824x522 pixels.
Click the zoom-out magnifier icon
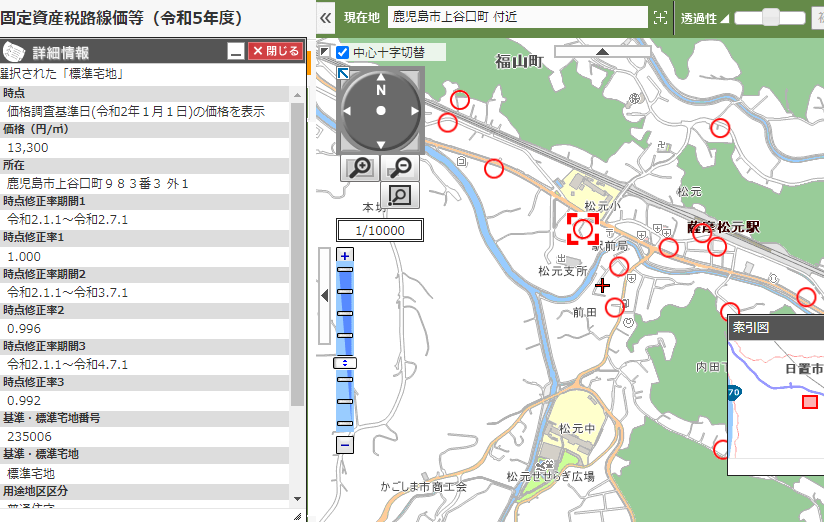(402, 168)
